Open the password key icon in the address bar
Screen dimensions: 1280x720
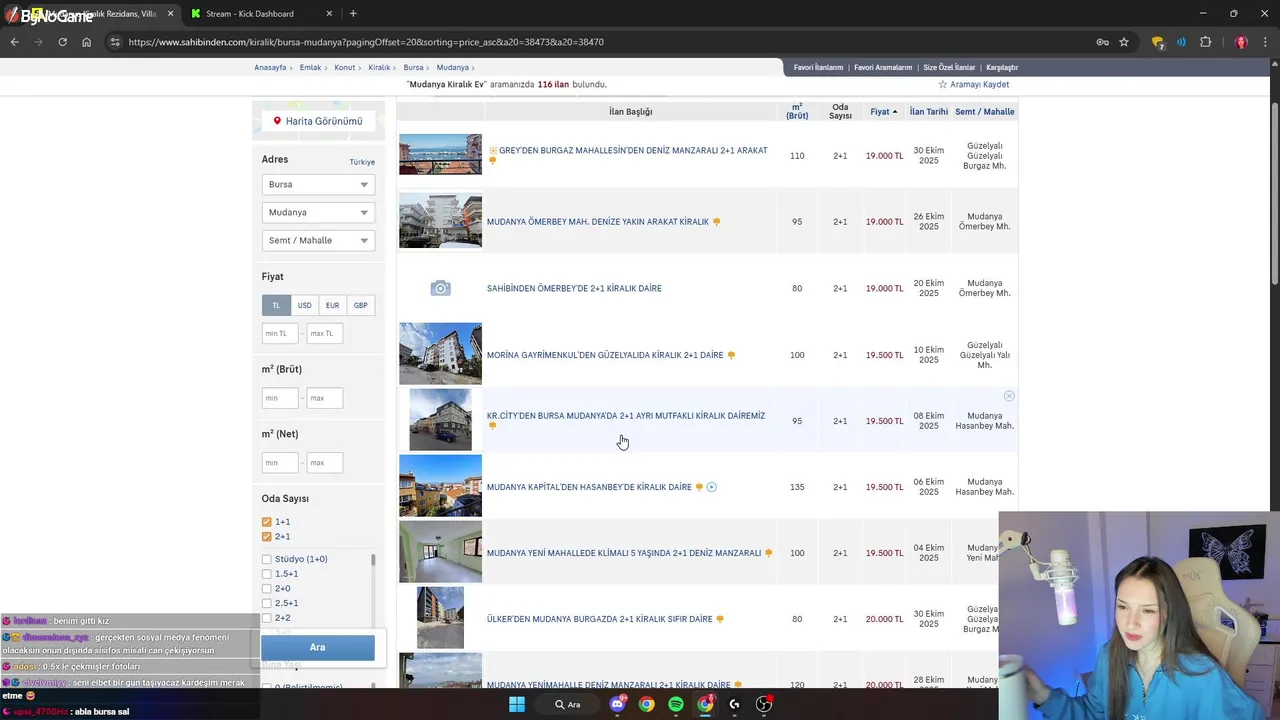pyautogui.click(x=1102, y=42)
